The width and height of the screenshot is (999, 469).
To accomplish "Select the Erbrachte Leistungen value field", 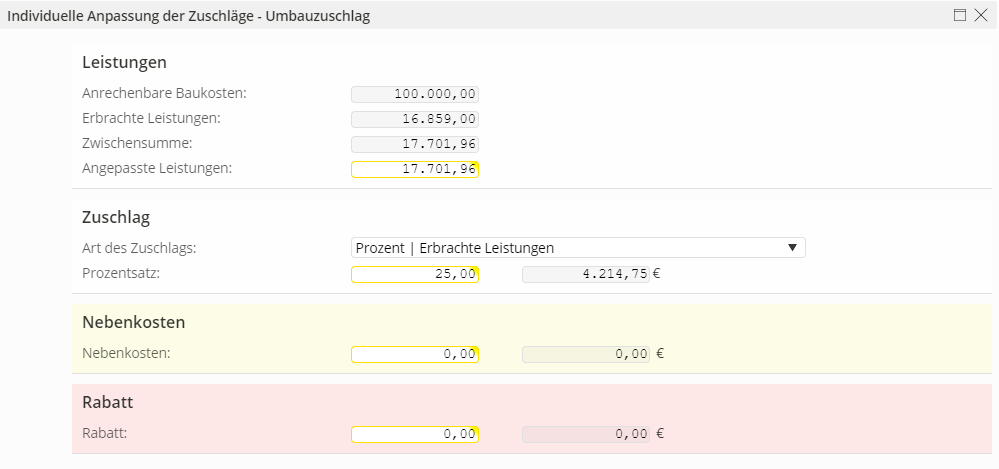I will pos(415,119).
